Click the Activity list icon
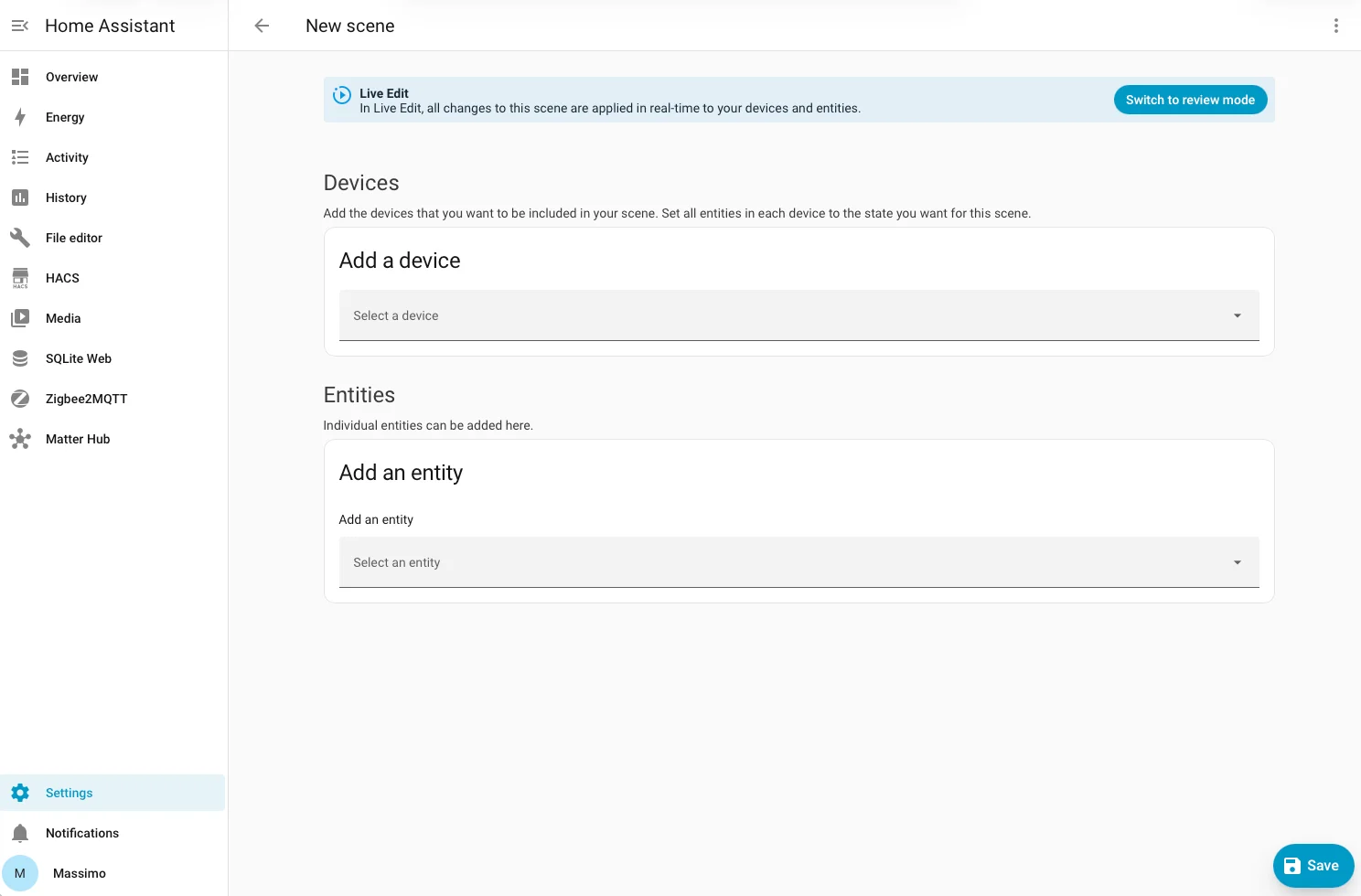 (x=20, y=157)
